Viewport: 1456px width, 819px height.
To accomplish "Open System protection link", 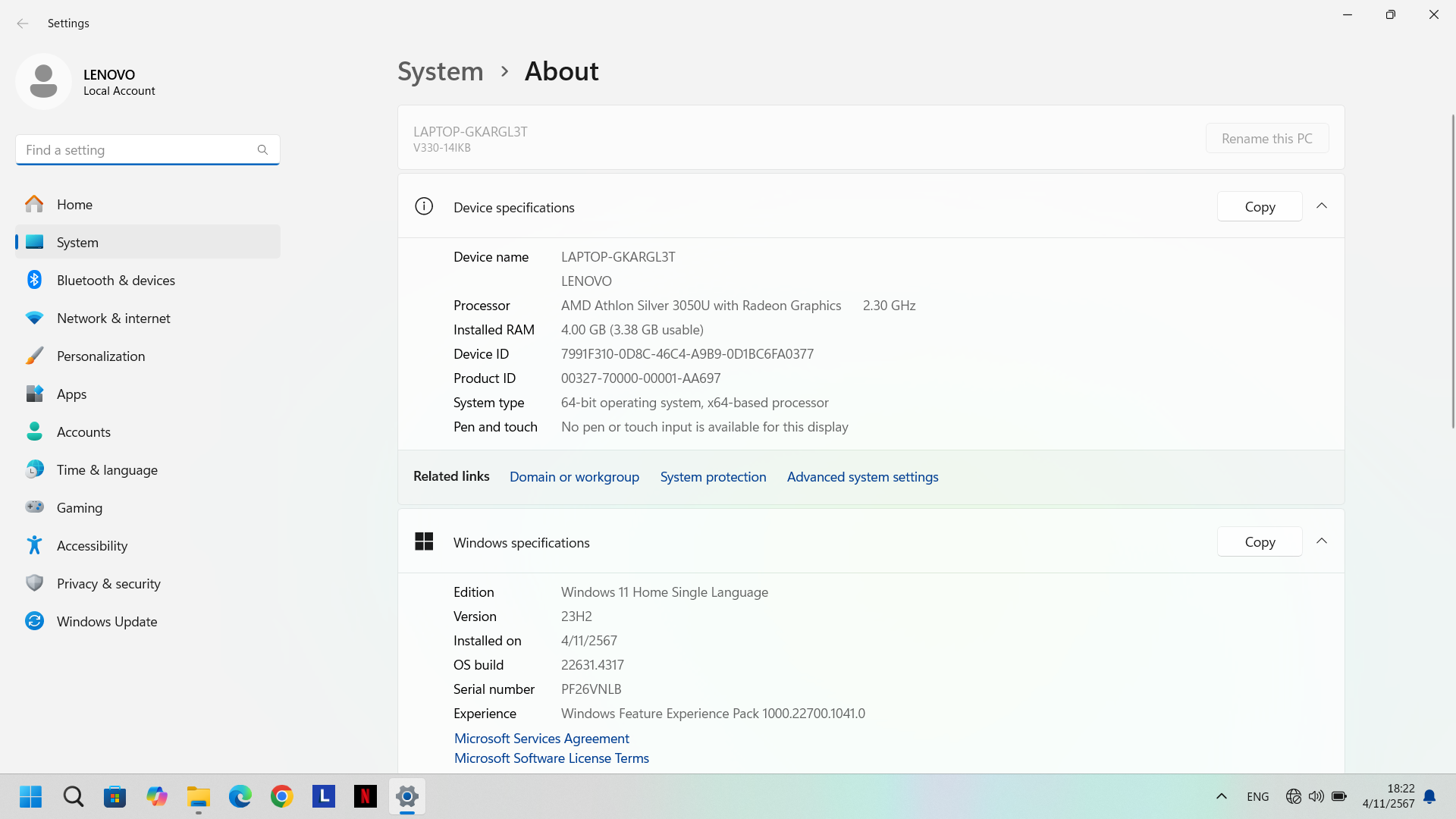I will [713, 477].
